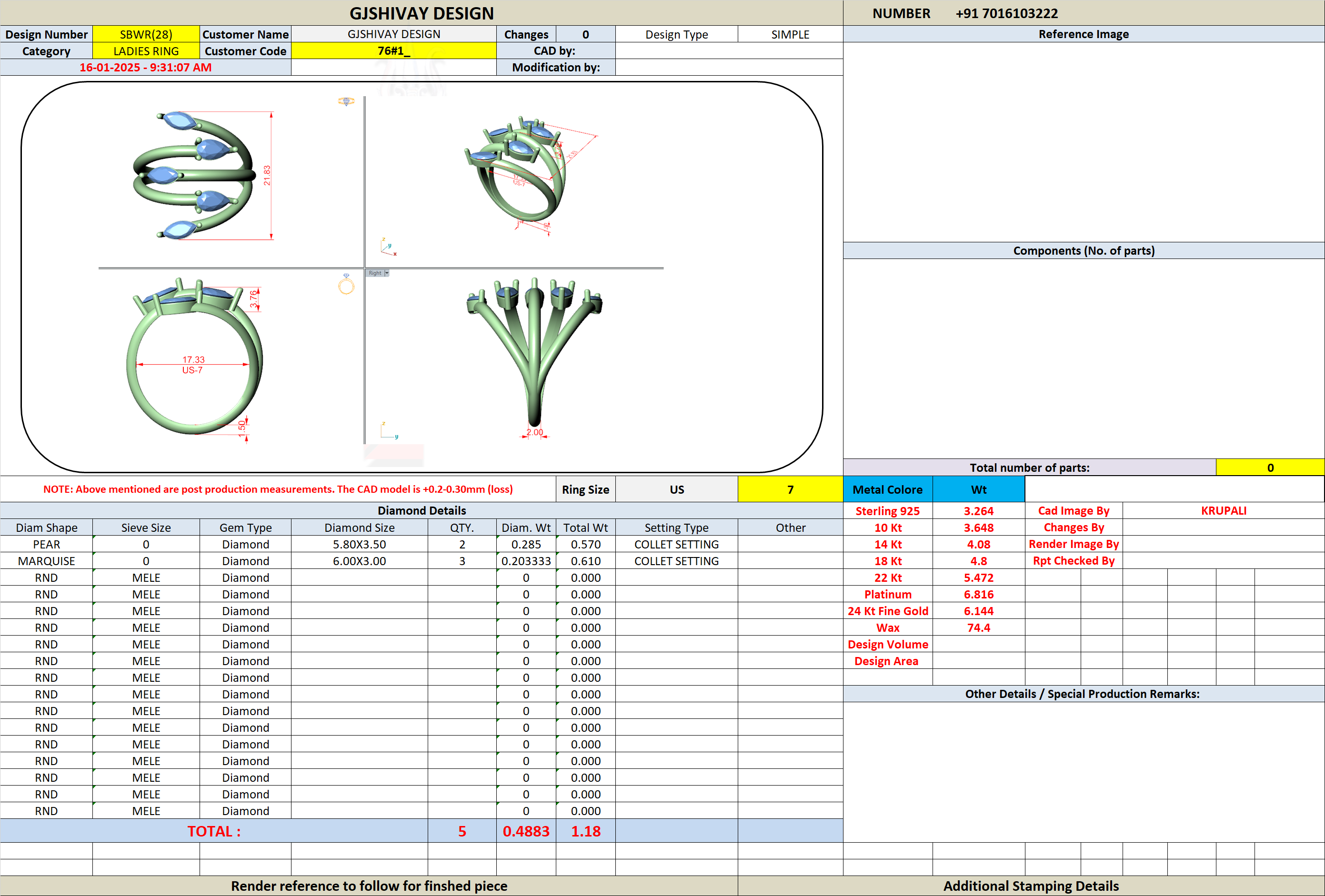
Task: Select the 0.570 total weight cell
Action: coord(585,544)
